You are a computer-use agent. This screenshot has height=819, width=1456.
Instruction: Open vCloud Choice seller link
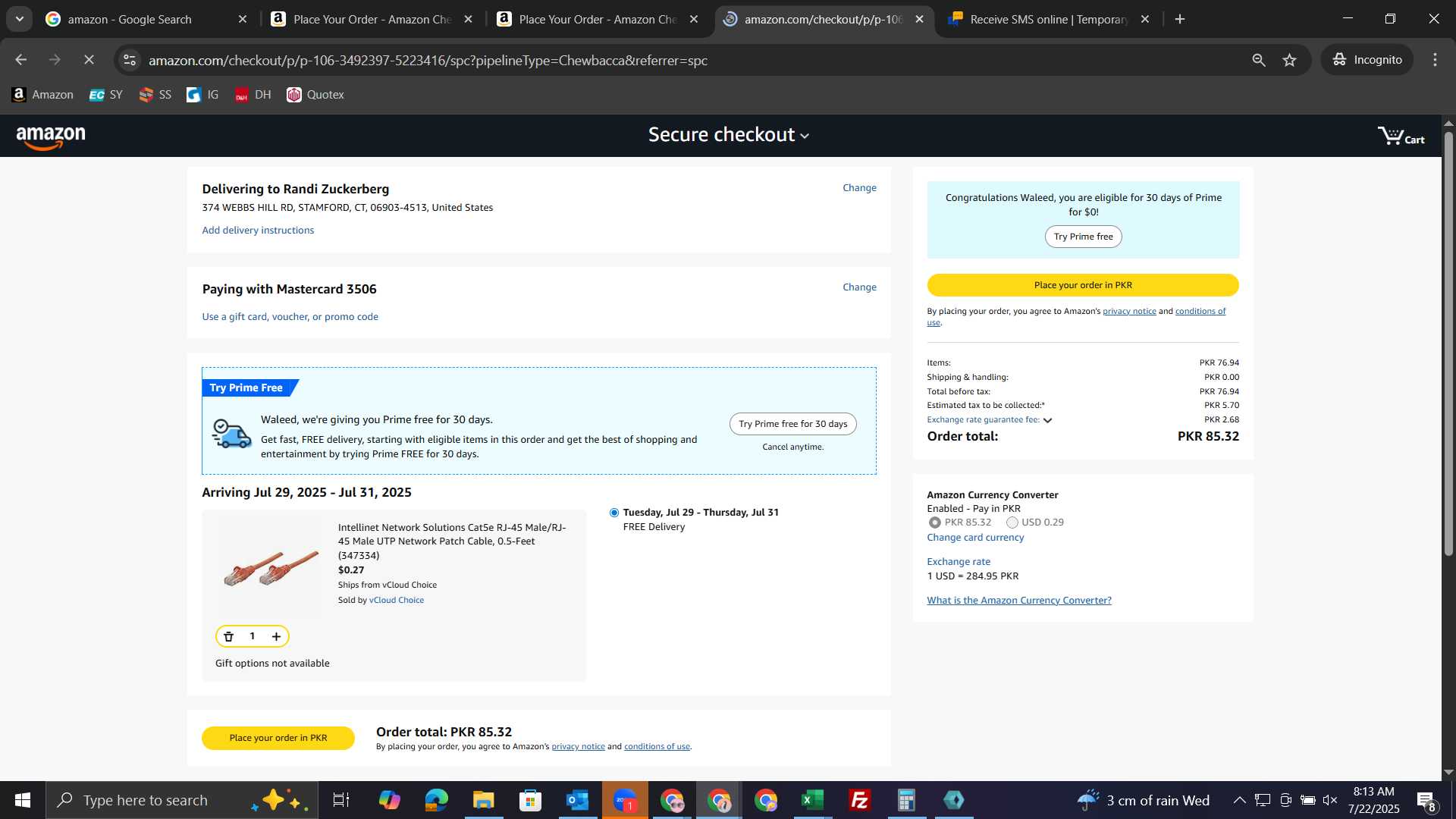(x=397, y=601)
